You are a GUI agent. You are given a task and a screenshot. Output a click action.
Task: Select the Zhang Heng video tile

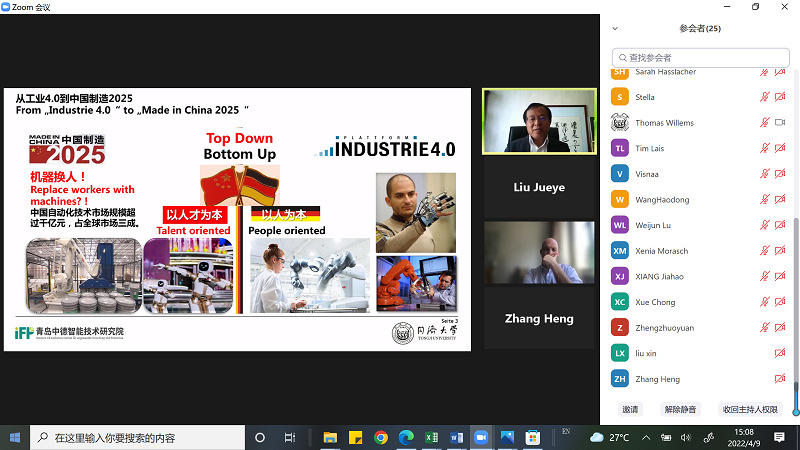[x=539, y=318]
